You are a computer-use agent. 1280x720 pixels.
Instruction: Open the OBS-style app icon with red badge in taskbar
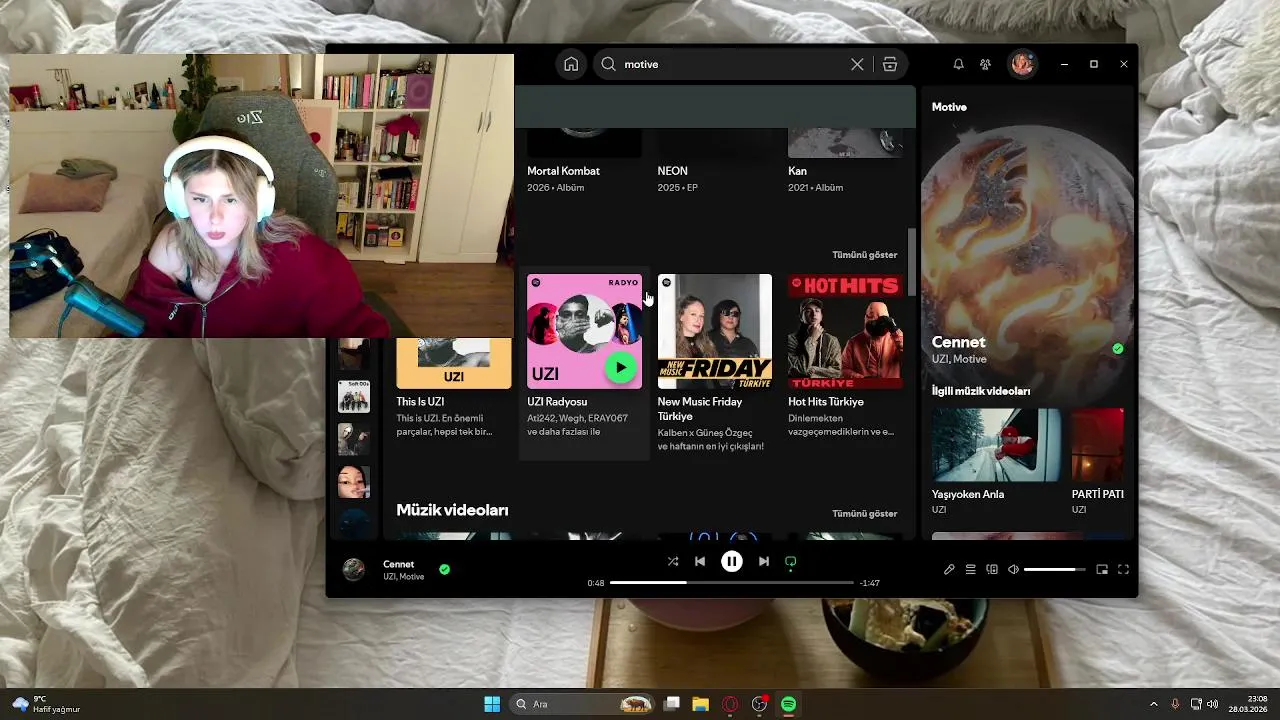tap(760, 704)
